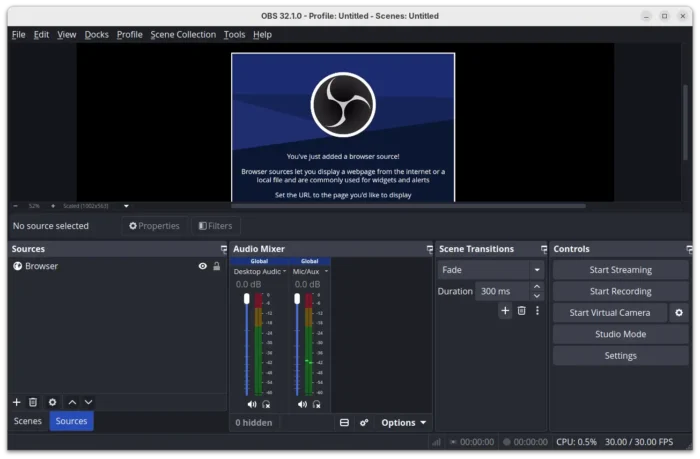Expand the Fade transition dropdown

click(536, 270)
